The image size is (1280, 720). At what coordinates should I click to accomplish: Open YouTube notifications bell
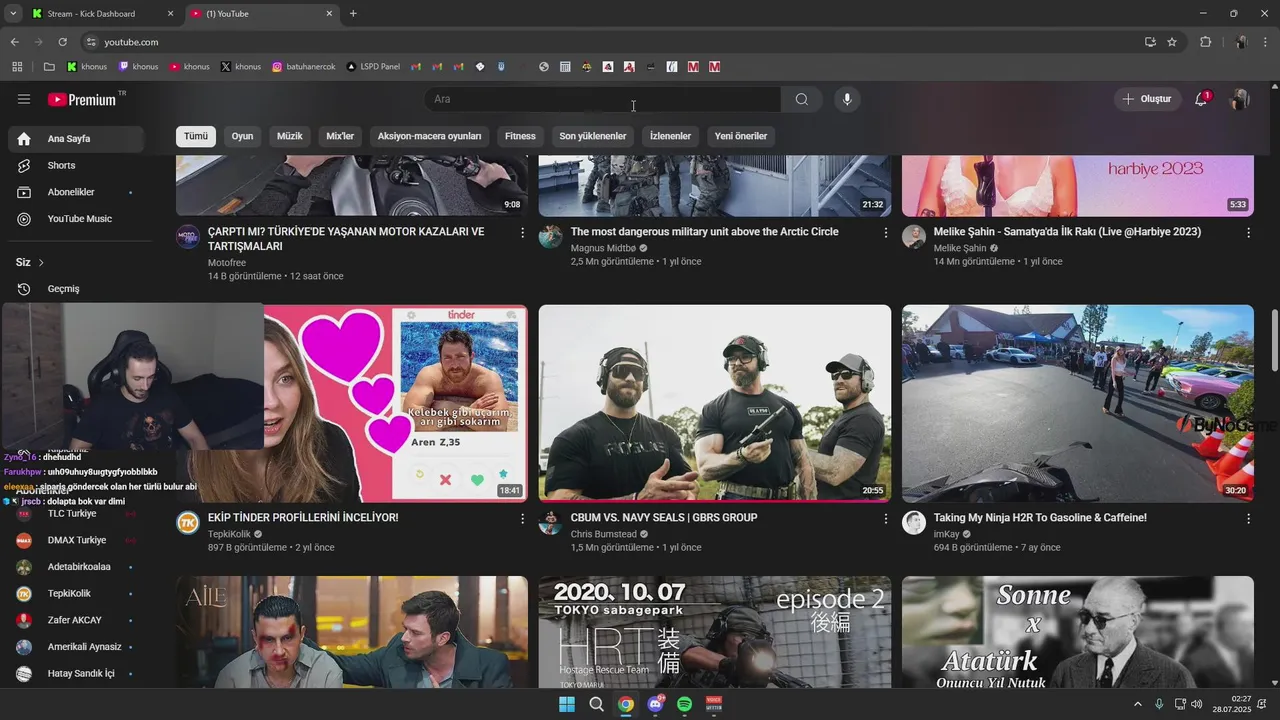(1202, 99)
